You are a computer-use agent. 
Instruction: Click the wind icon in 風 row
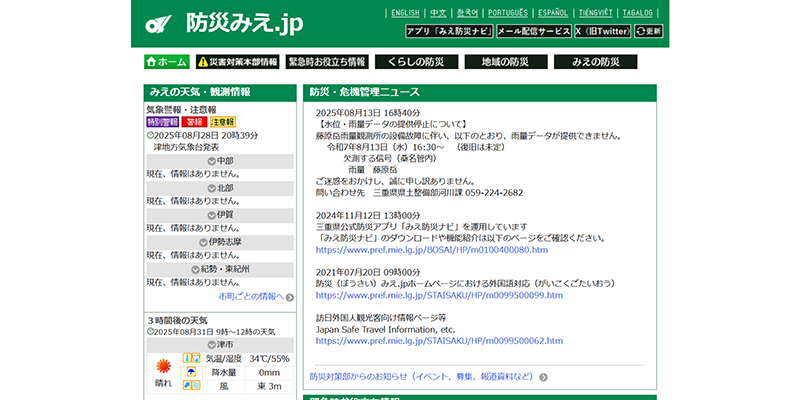[191, 386]
